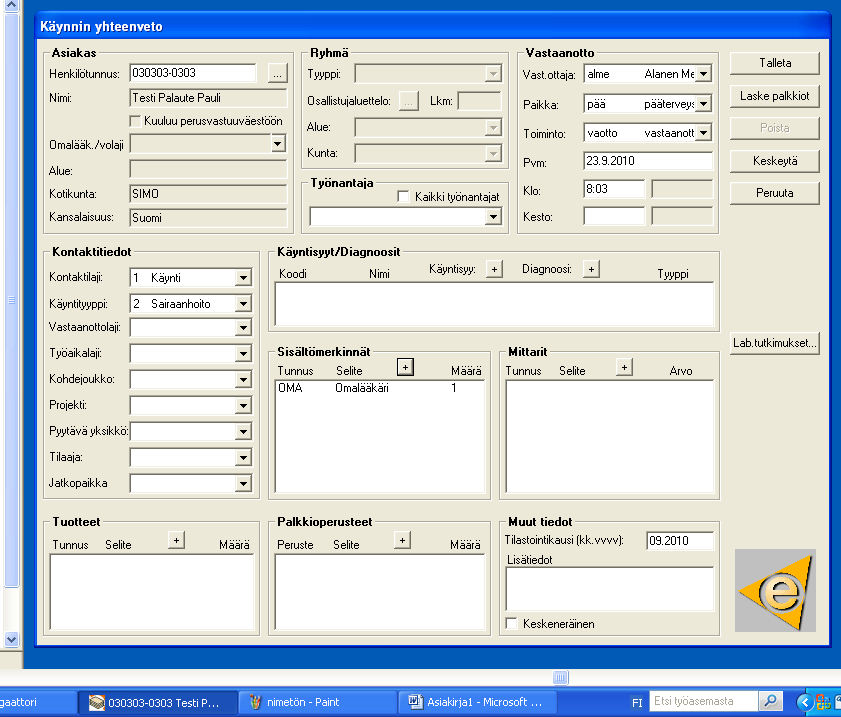This screenshot has height=717, width=841.
Task: Expand Kohdejoukko dropdown
Action: coord(243,380)
